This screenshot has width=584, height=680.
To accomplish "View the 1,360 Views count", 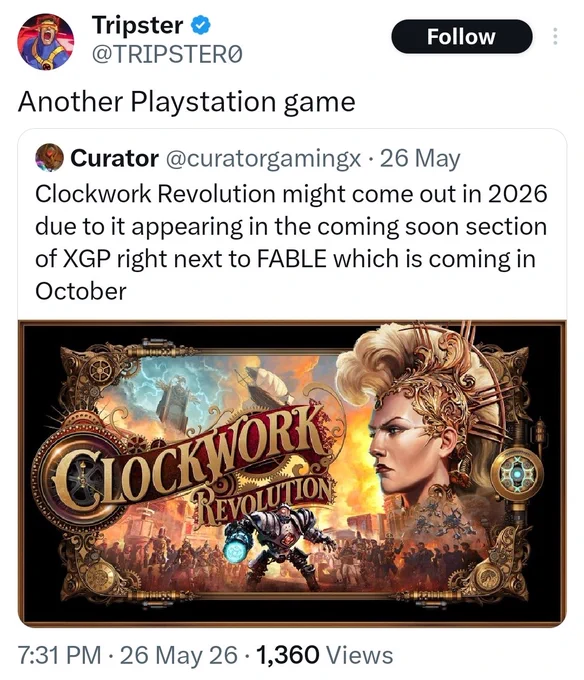I will tap(325, 654).
